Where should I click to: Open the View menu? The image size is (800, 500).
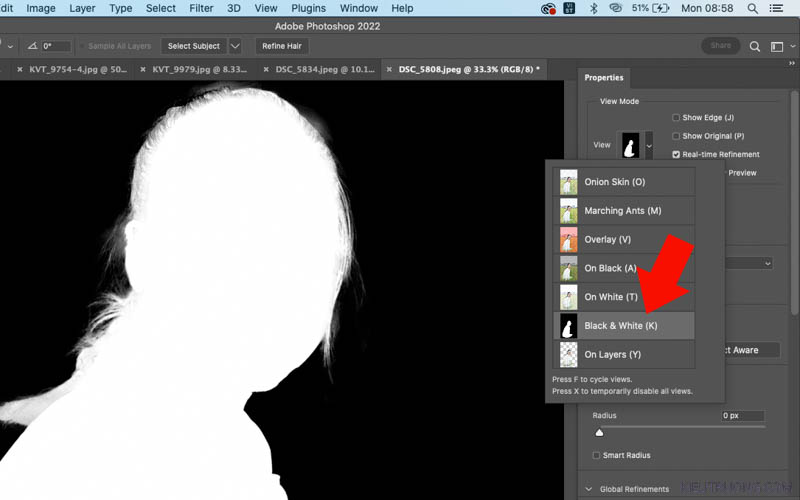point(266,8)
